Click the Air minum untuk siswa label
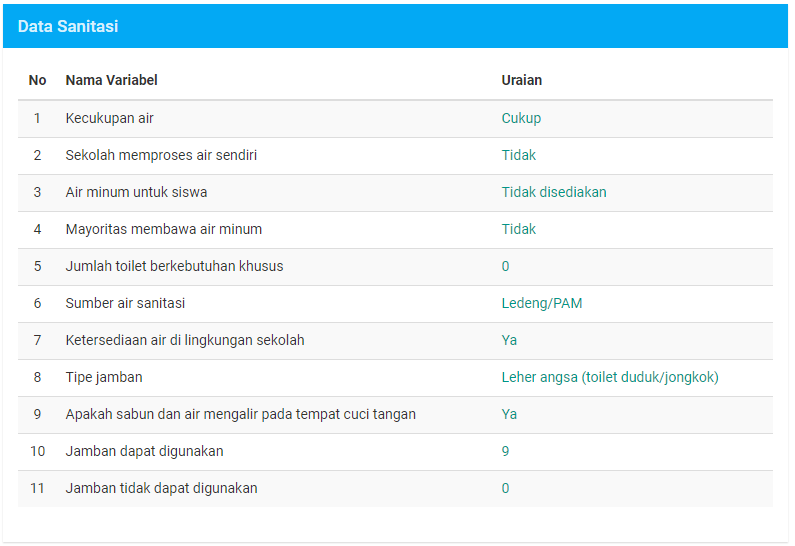The width and height of the screenshot is (795, 546). (x=136, y=192)
